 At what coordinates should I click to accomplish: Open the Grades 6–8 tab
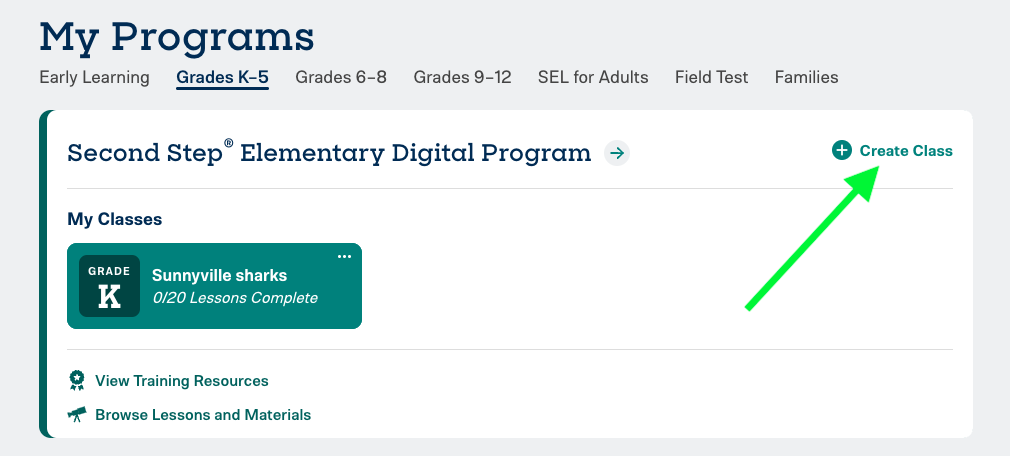(x=341, y=77)
